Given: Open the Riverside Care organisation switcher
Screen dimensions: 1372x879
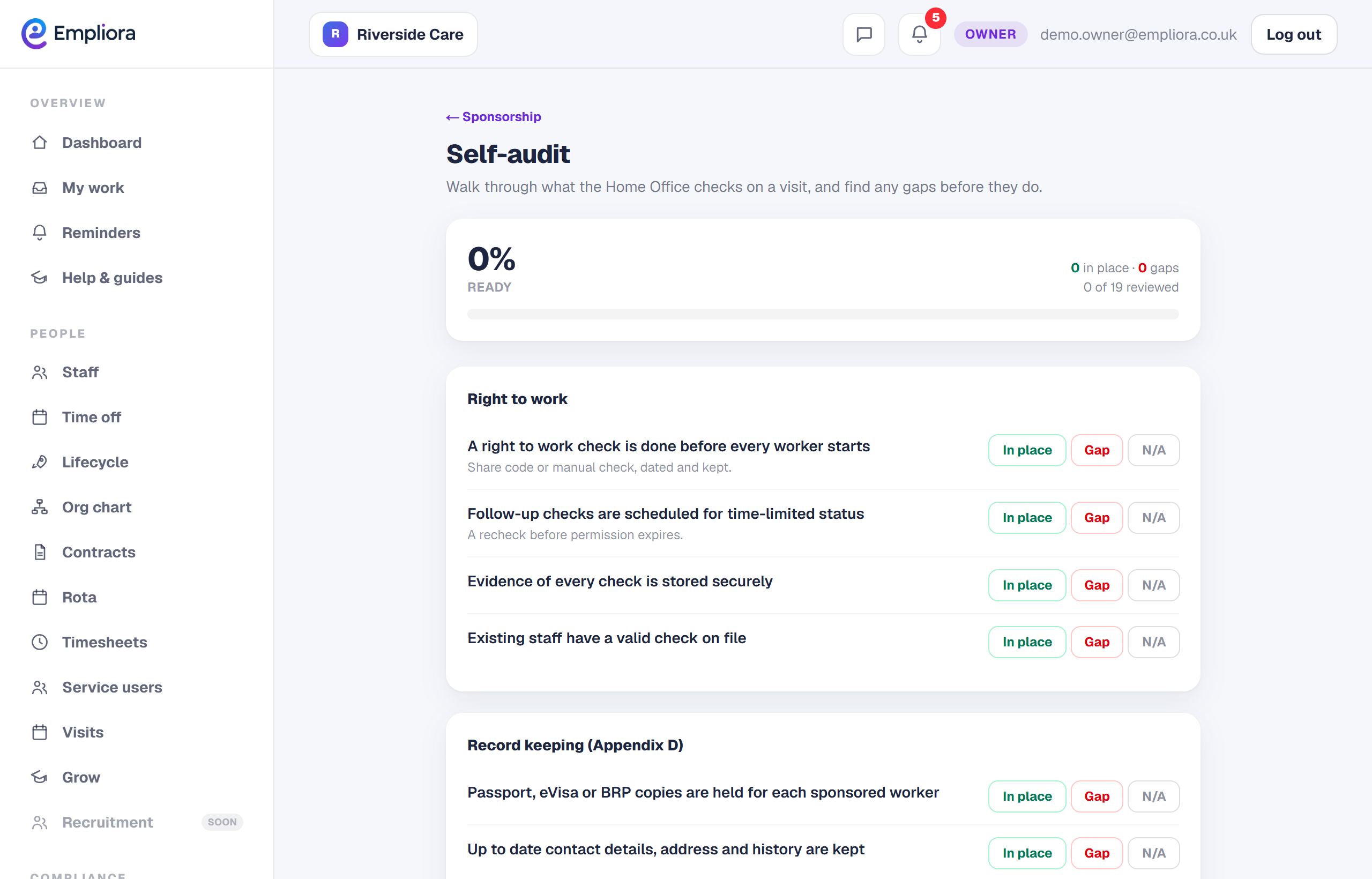Looking at the screenshot, I should click(x=393, y=34).
